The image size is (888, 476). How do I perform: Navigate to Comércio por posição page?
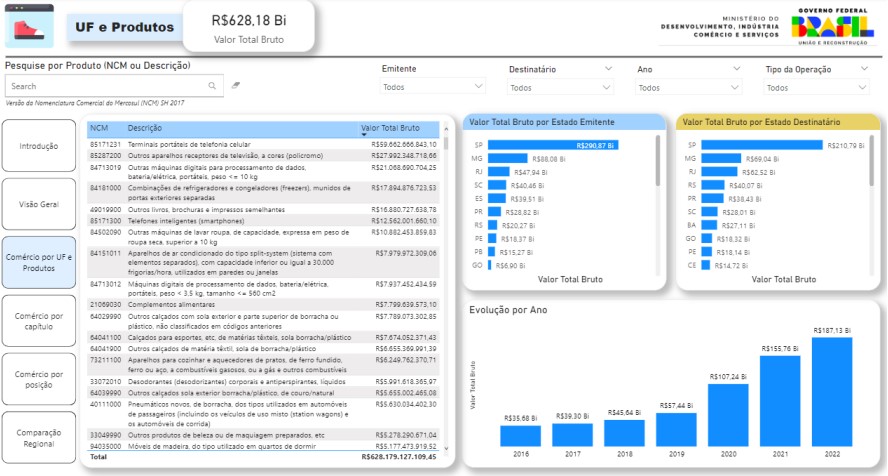pos(39,379)
